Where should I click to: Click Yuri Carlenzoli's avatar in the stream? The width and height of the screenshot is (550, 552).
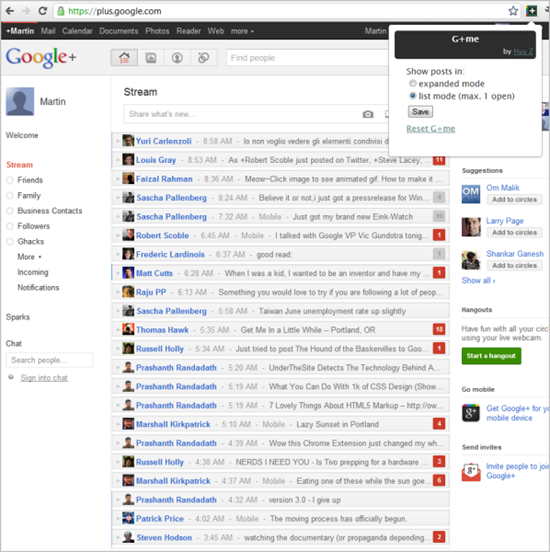[128, 140]
